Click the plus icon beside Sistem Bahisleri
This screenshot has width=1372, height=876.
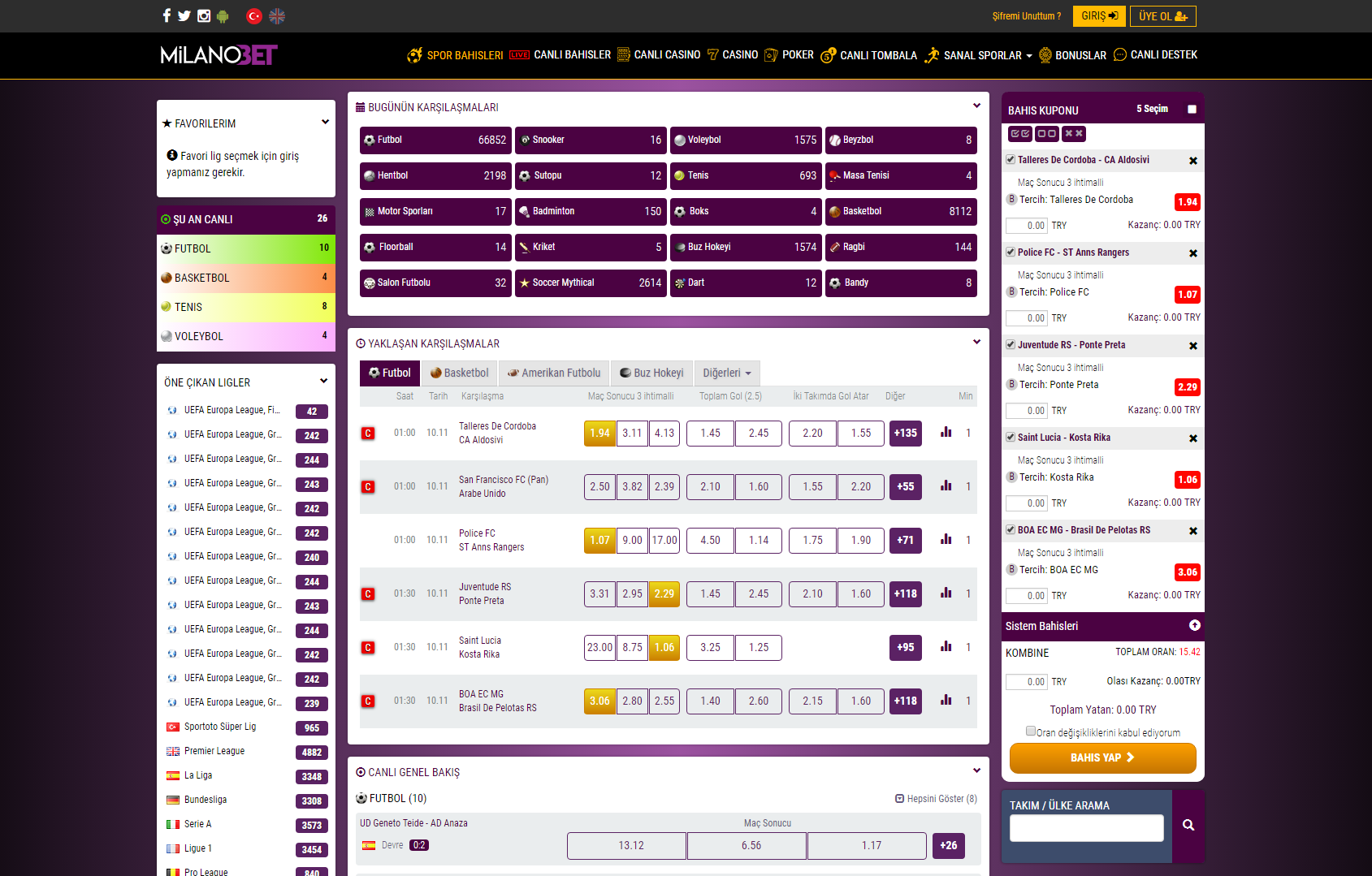[1194, 625]
